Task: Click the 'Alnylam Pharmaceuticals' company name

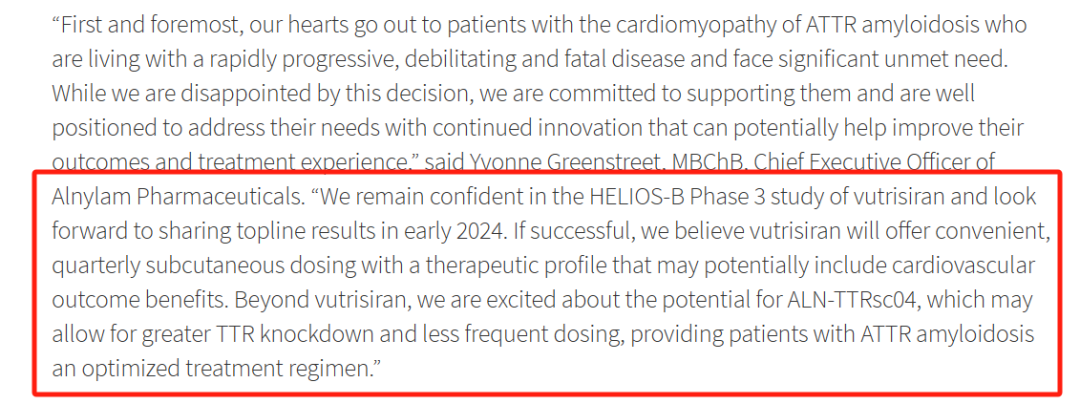Action: (177, 198)
